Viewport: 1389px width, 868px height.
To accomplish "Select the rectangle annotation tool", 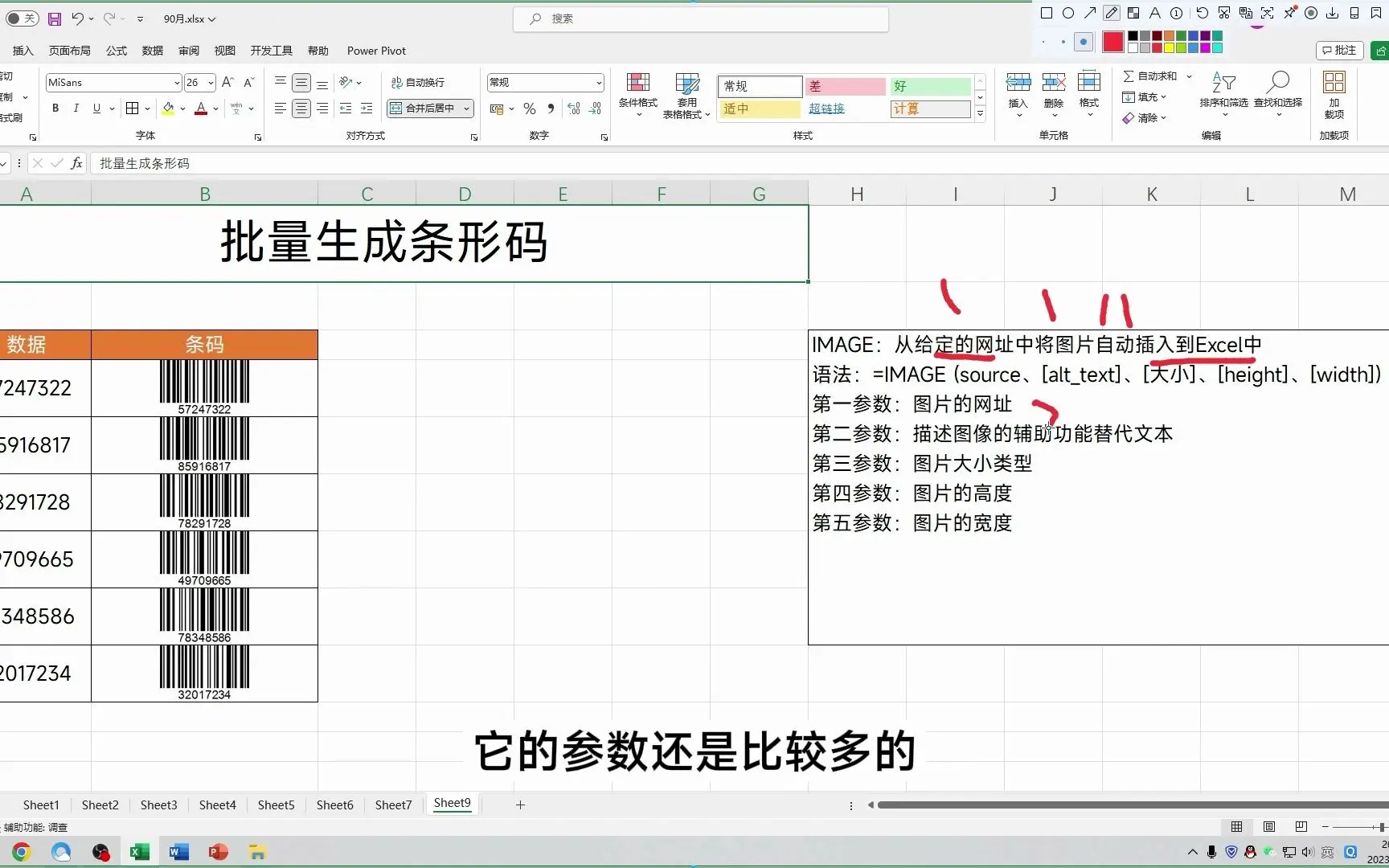I will [x=1047, y=13].
